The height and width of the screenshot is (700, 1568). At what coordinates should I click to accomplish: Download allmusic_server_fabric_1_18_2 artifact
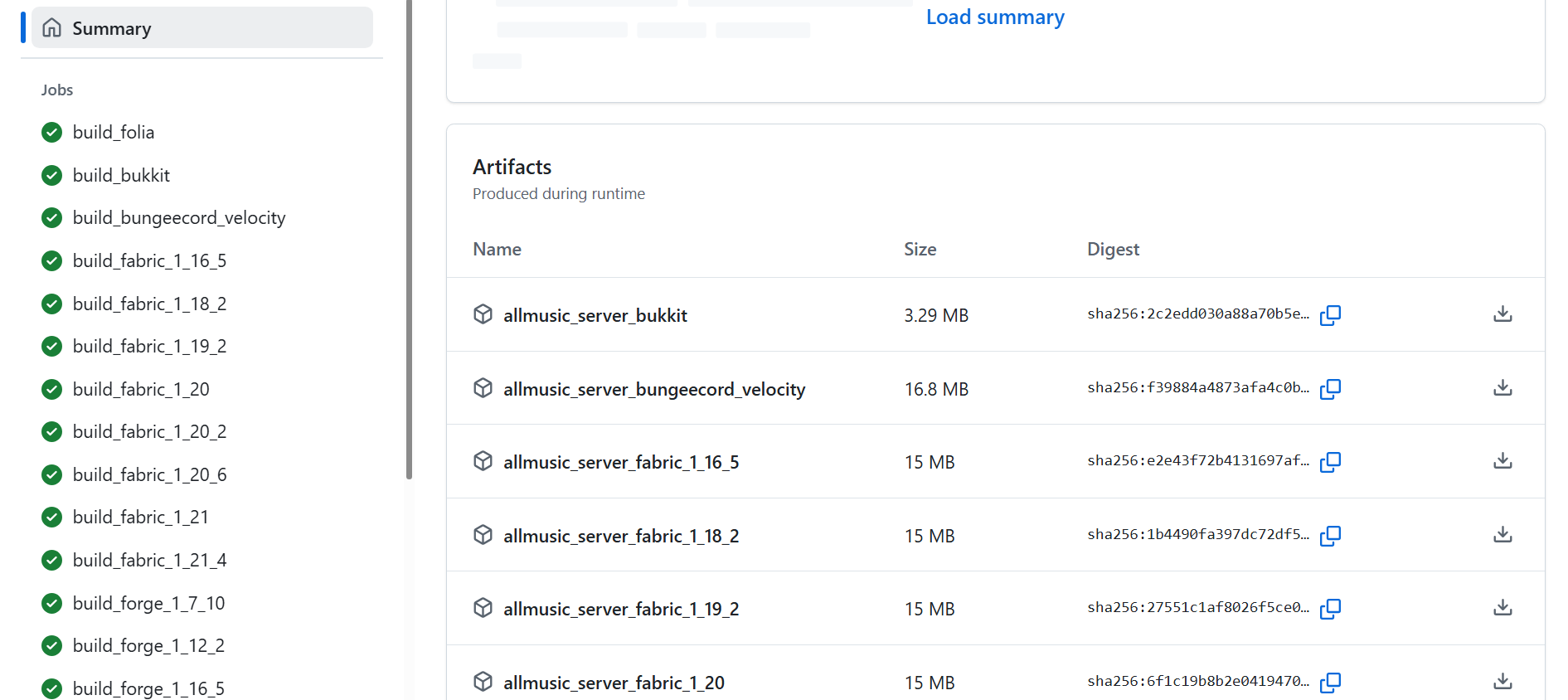(x=1502, y=535)
